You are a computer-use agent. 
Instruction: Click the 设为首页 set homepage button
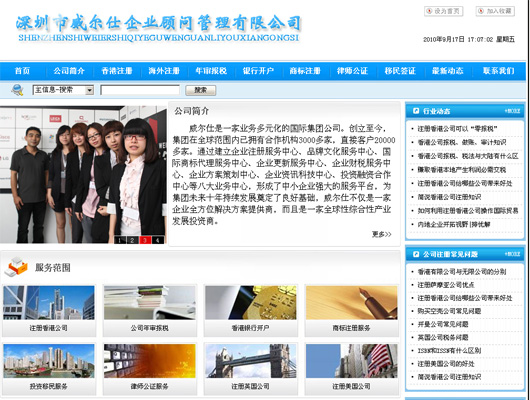tap(443, 11)
